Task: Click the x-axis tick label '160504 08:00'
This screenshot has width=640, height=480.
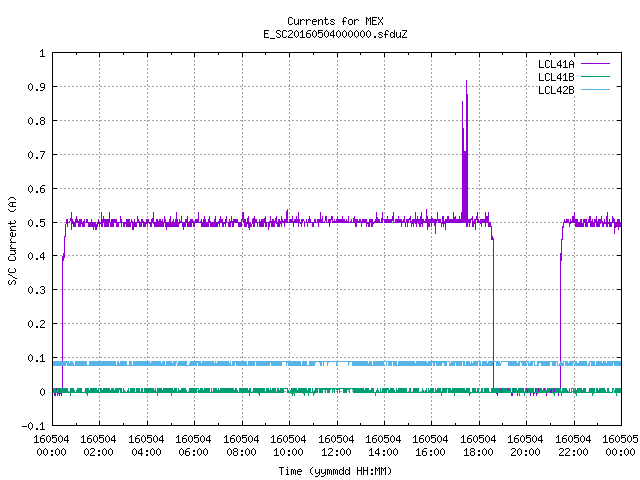Action: [x=241, y=446]
